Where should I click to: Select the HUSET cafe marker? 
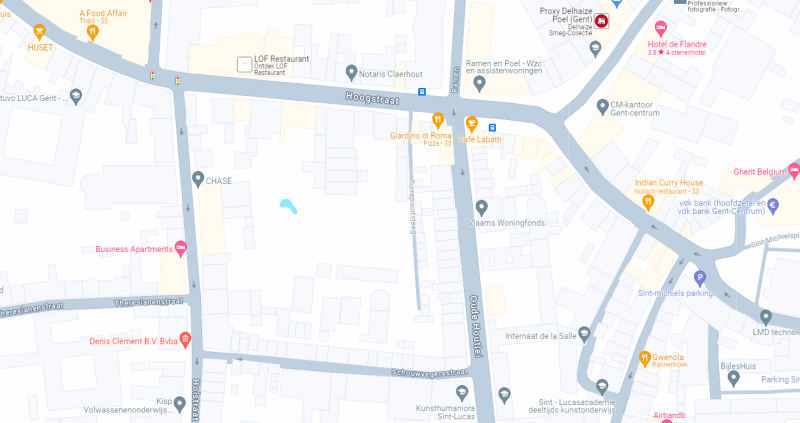tap(39, 33)
